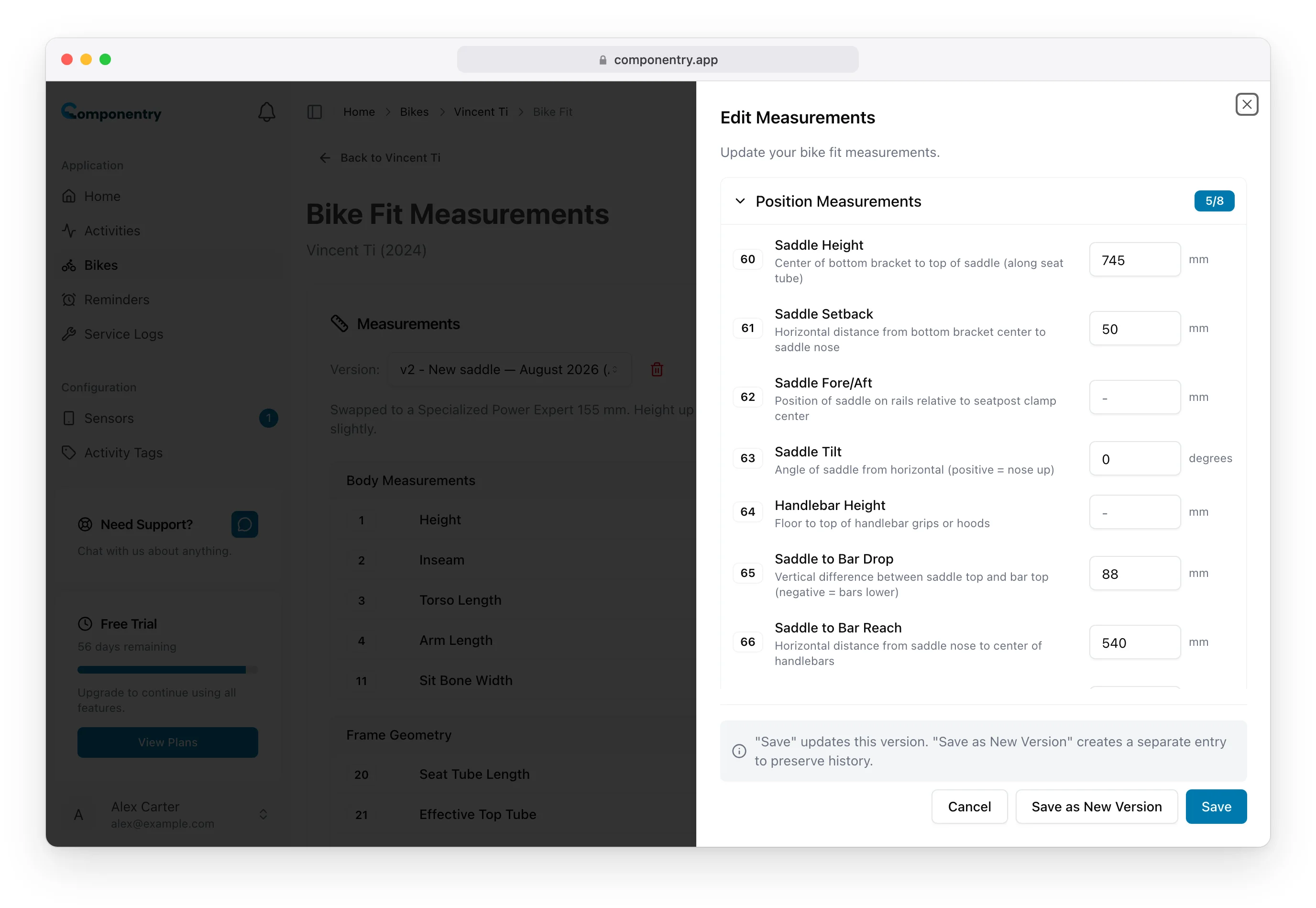Image resolution: width=1316 pixels, height=908 pixels.
Task: Edit the Saddle to Bar Drop field
Action: point(1135,574)
